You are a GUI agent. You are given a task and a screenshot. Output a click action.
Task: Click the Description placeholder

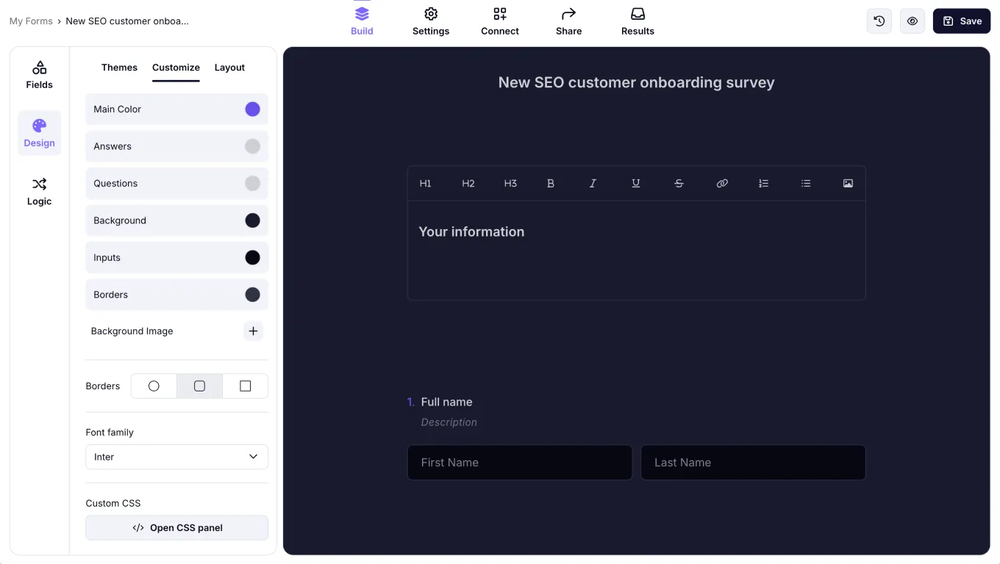pyautogui.click(x=449, y=422)
